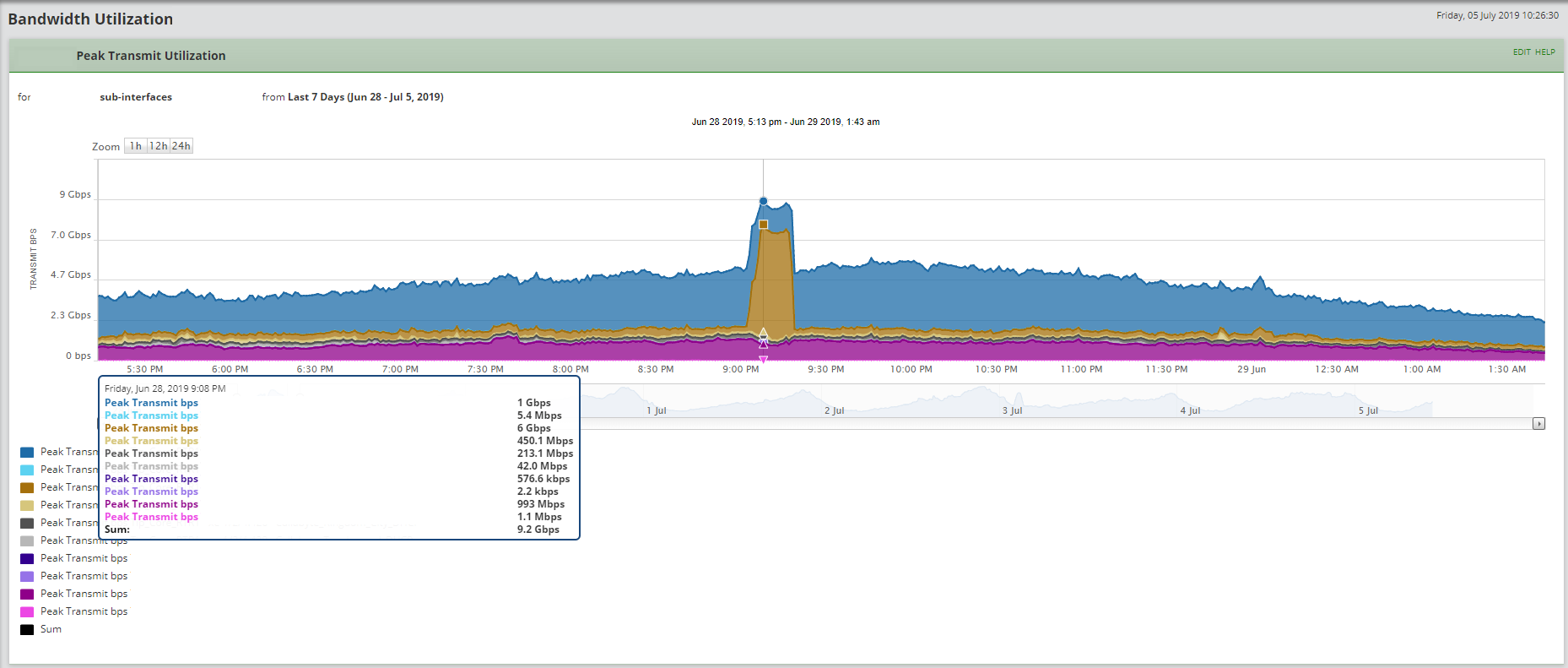Image resolution: width=1568 pixels, height=668 pixels.
Task: Click the brown square data point marker
Action: (763, 225)
